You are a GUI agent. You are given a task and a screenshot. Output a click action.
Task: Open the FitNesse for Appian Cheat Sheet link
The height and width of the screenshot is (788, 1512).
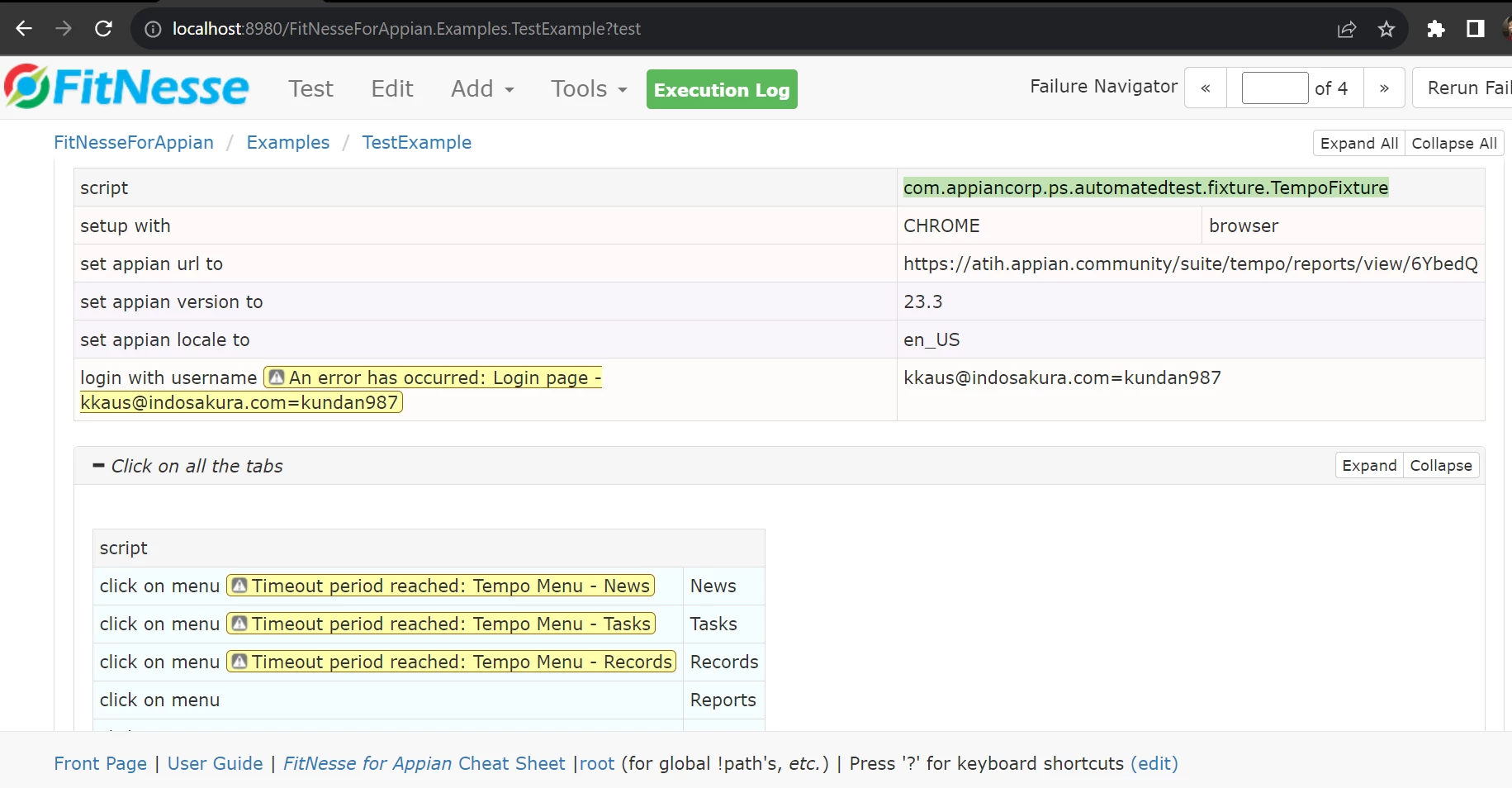pyautogui.click(x=424, y=763)
